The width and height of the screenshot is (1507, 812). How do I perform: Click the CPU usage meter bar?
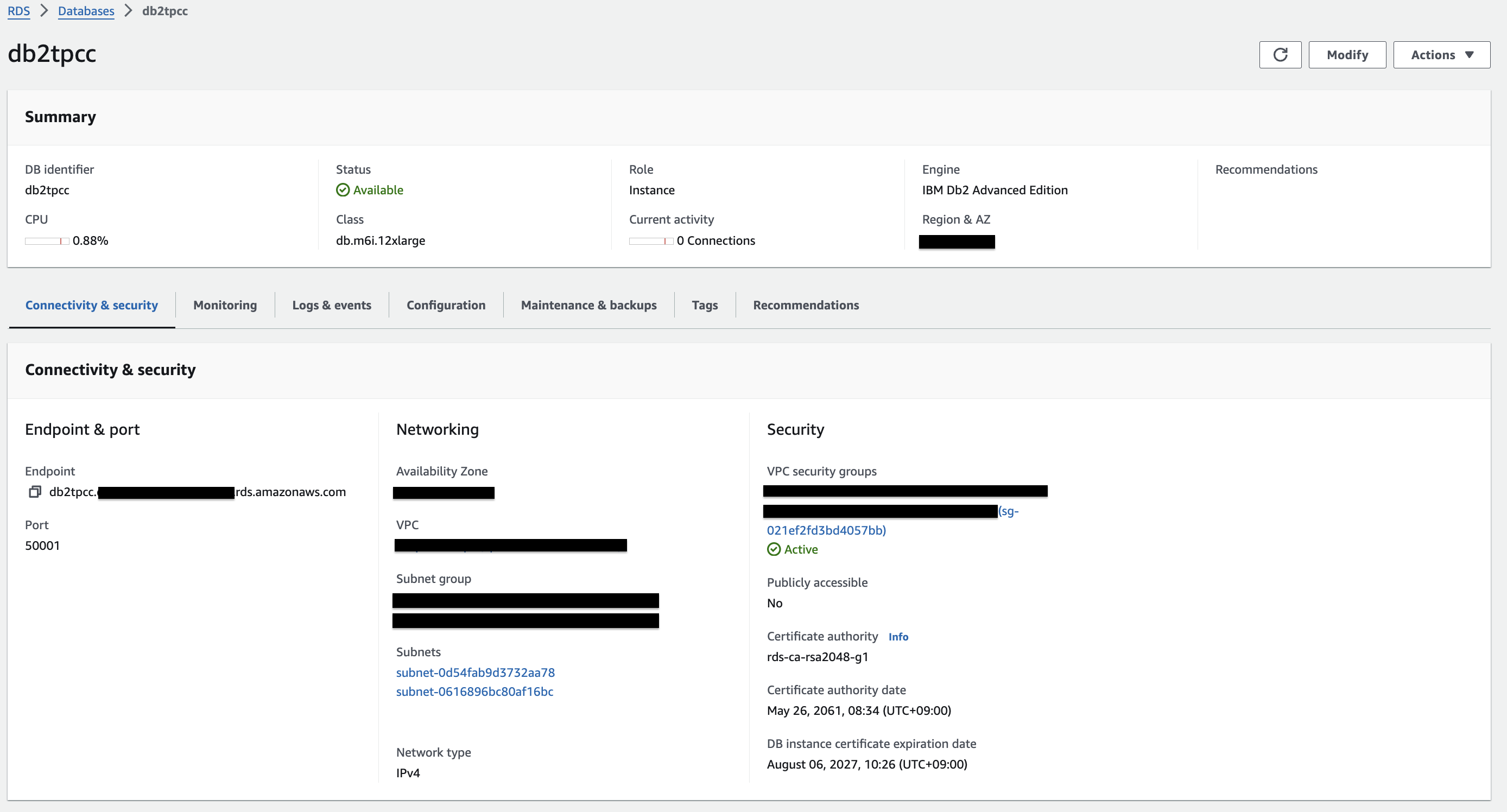[x=47, y=241]
